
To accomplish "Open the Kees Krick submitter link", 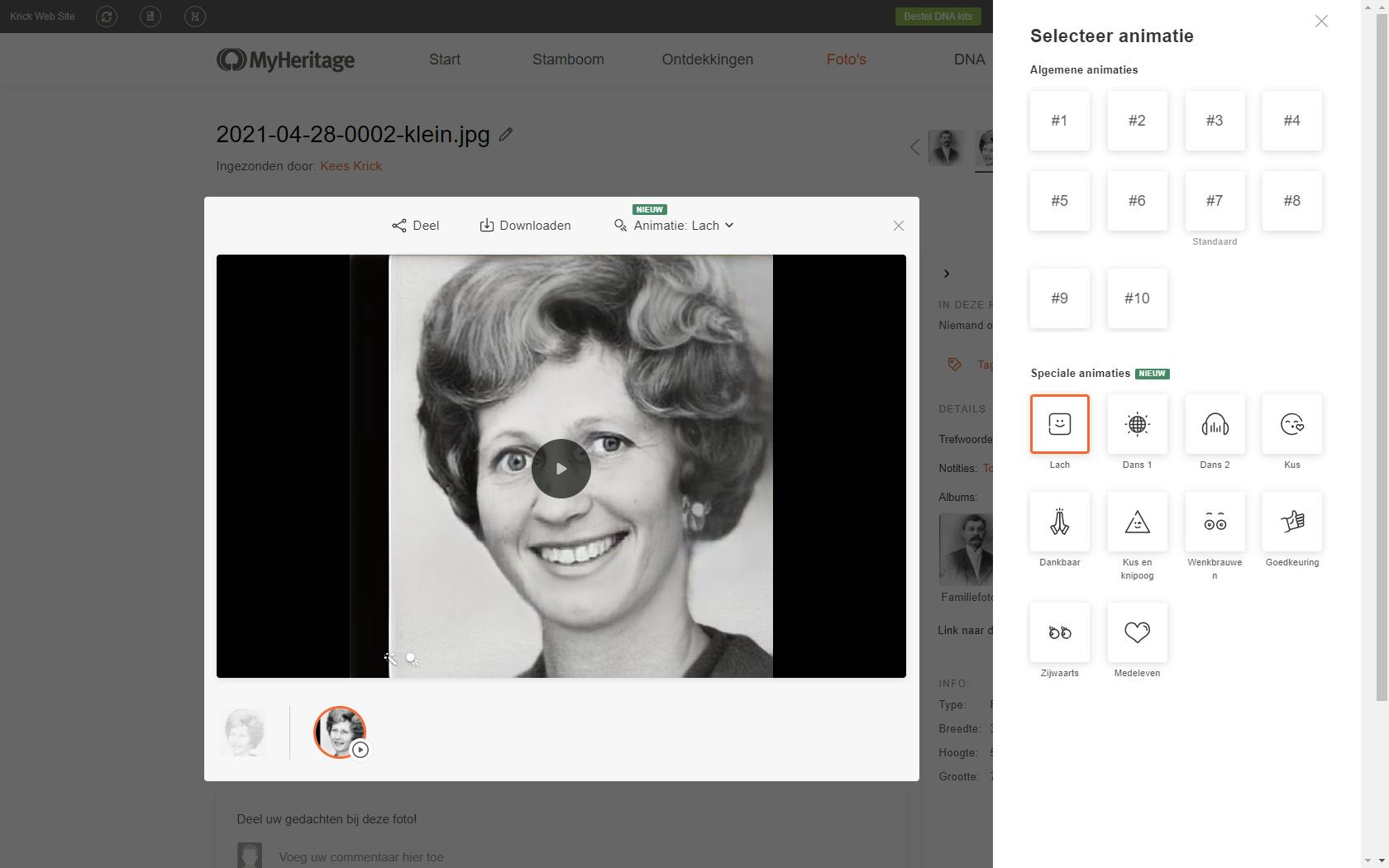I will [351, 166].
